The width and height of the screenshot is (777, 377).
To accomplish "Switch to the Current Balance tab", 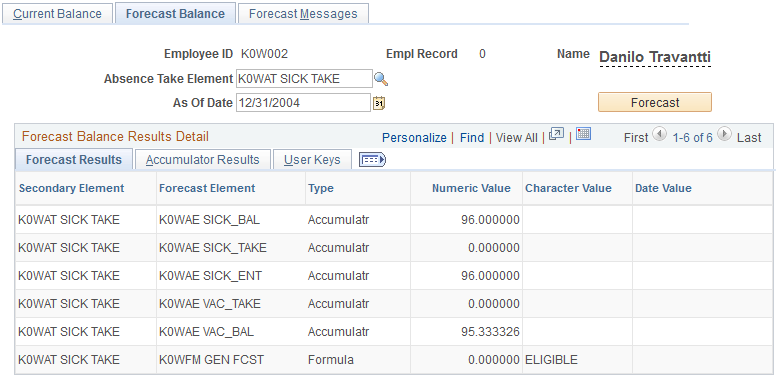I will pos(57,14).
